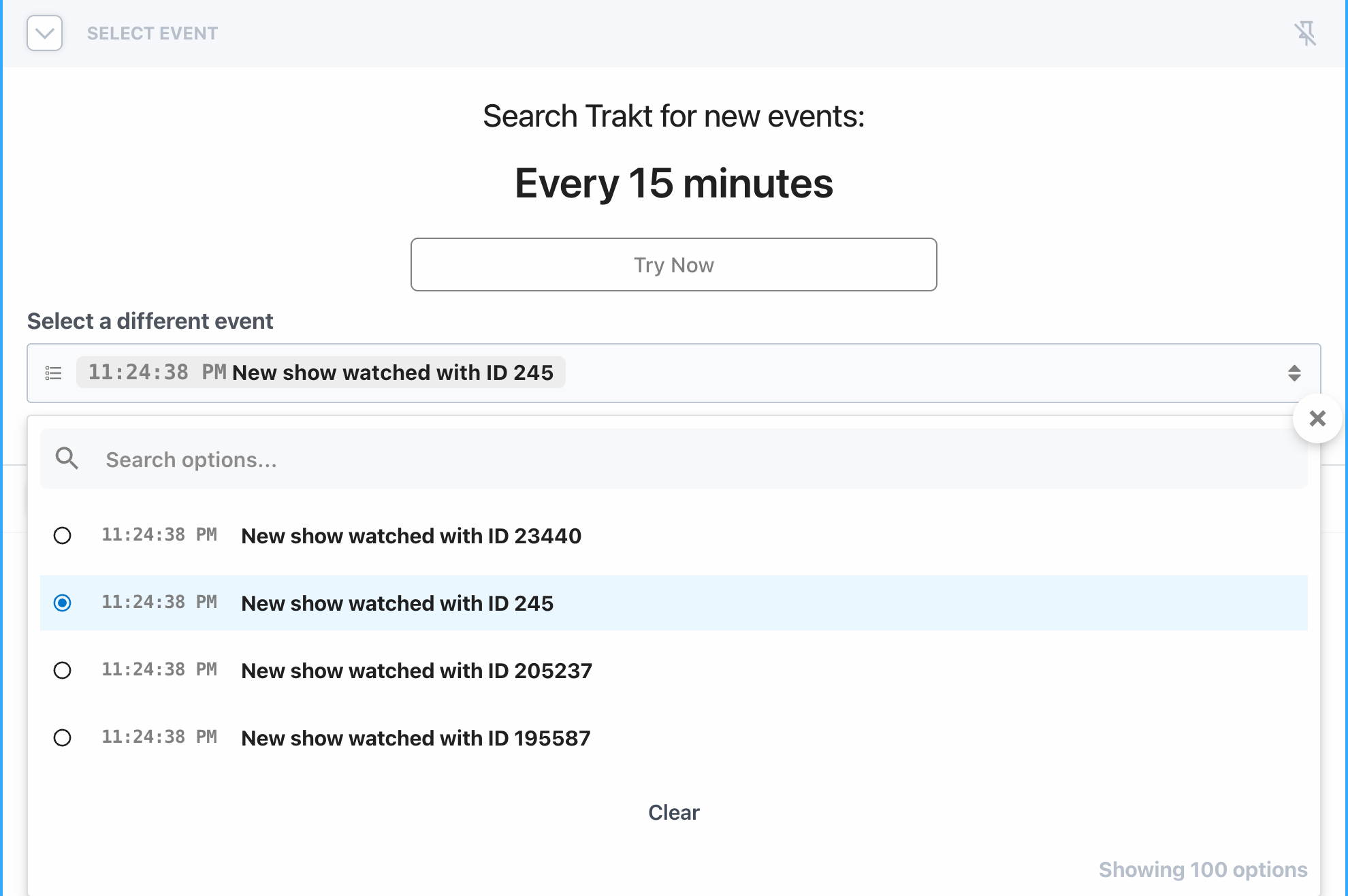Focus the Search options input field
The height and width of the screenshot is (896, 1348).
click(x=681, y=460)
